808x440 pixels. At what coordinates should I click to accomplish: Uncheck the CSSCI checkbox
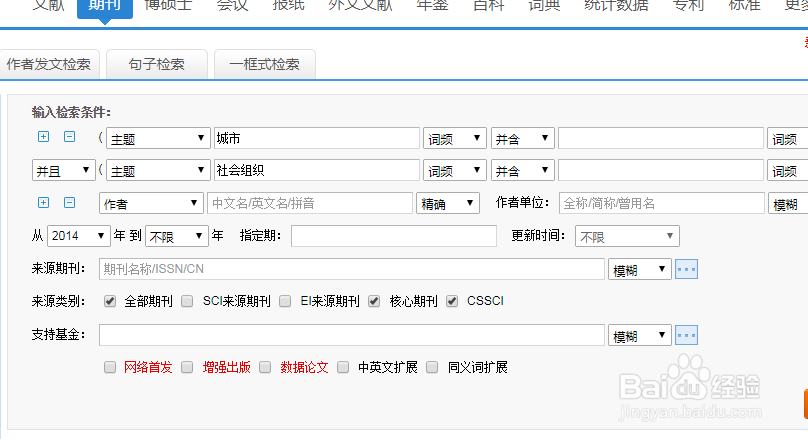tap(452, 301)
